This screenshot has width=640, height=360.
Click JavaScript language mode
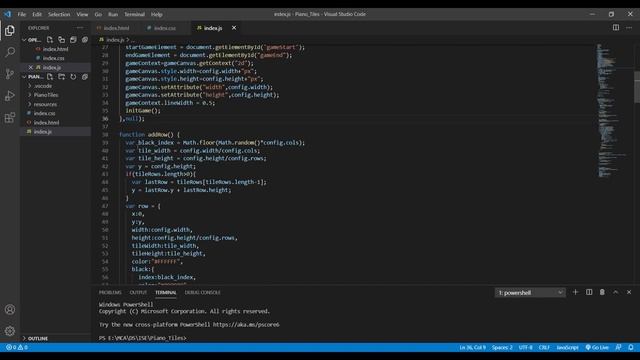[567, 347]
